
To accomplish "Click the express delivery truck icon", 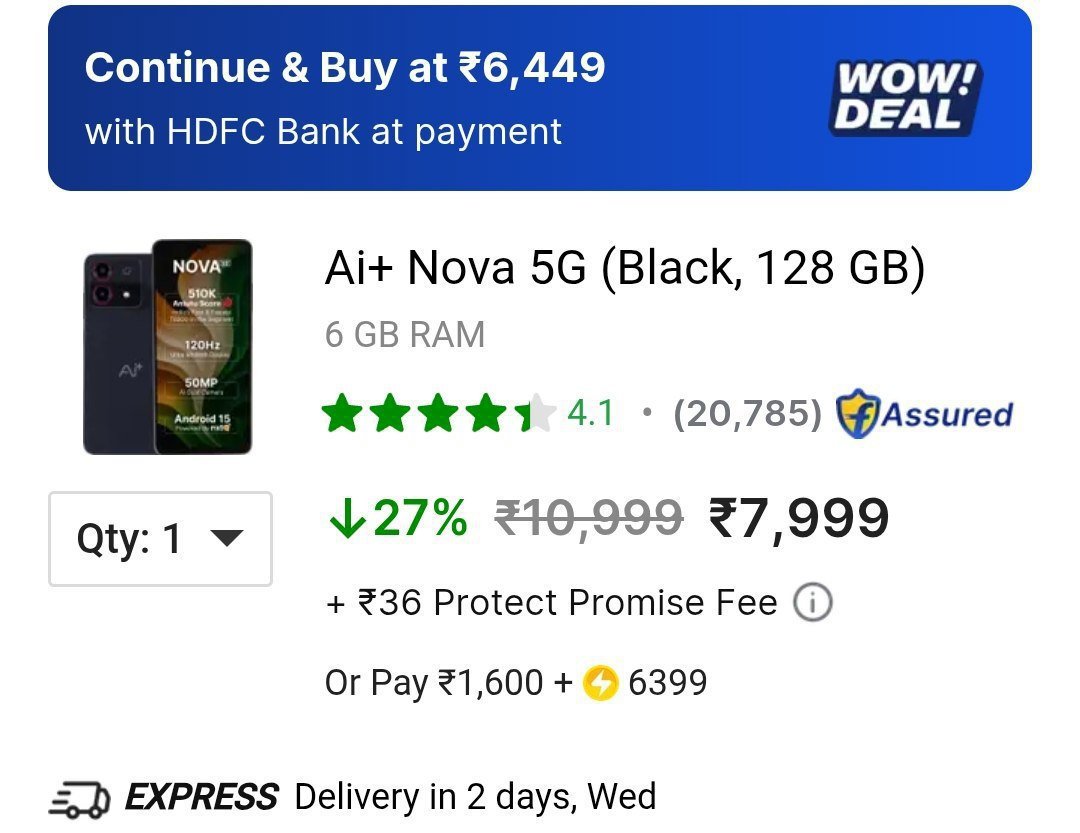I will click(x=77, y=799).
